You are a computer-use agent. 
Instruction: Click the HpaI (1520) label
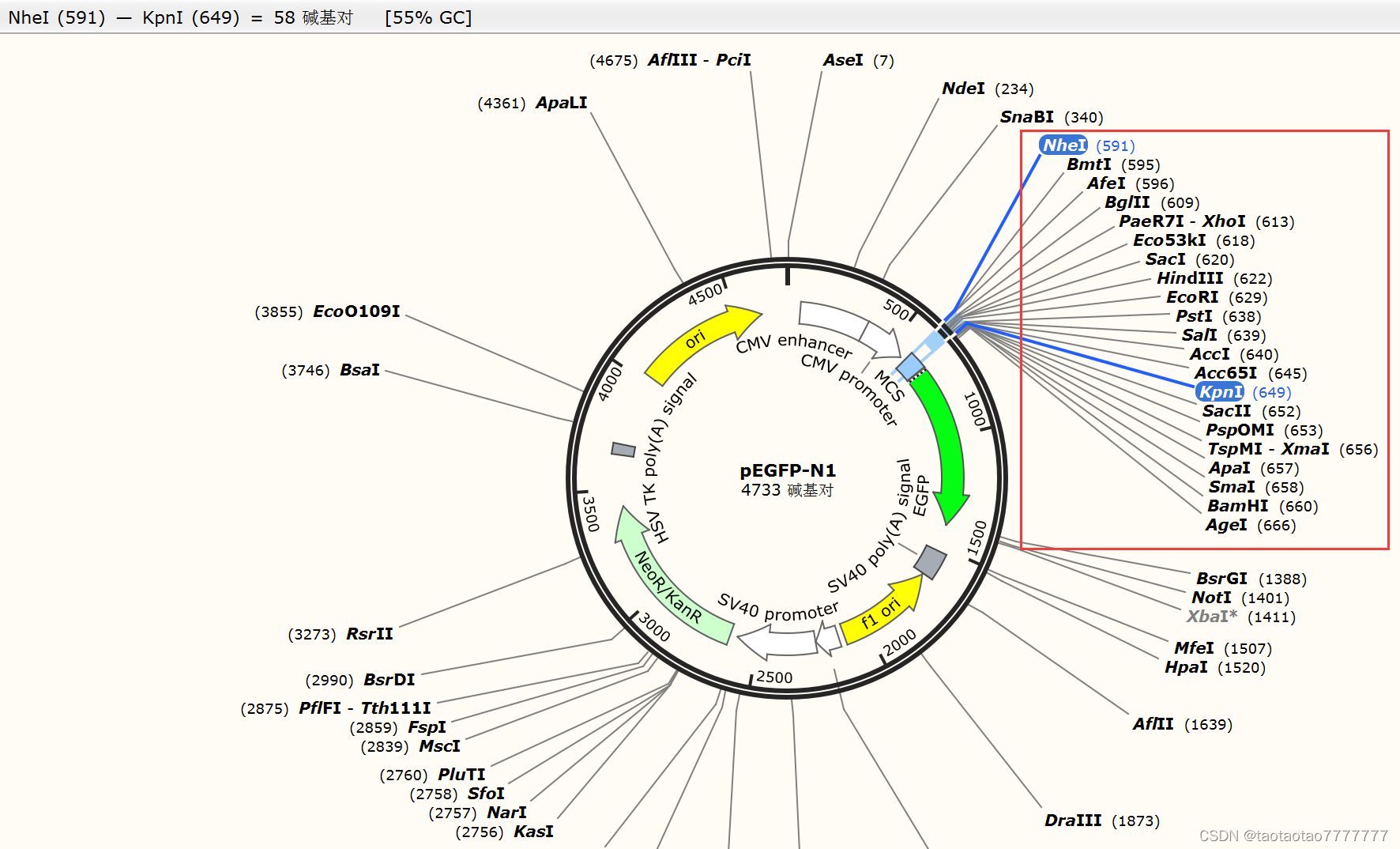1215,667
